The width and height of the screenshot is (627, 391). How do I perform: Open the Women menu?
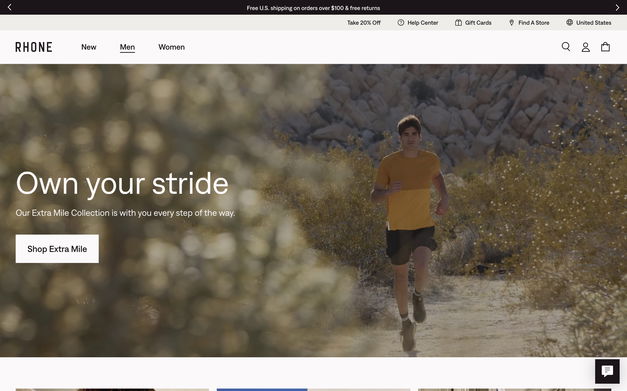(172, 47)
